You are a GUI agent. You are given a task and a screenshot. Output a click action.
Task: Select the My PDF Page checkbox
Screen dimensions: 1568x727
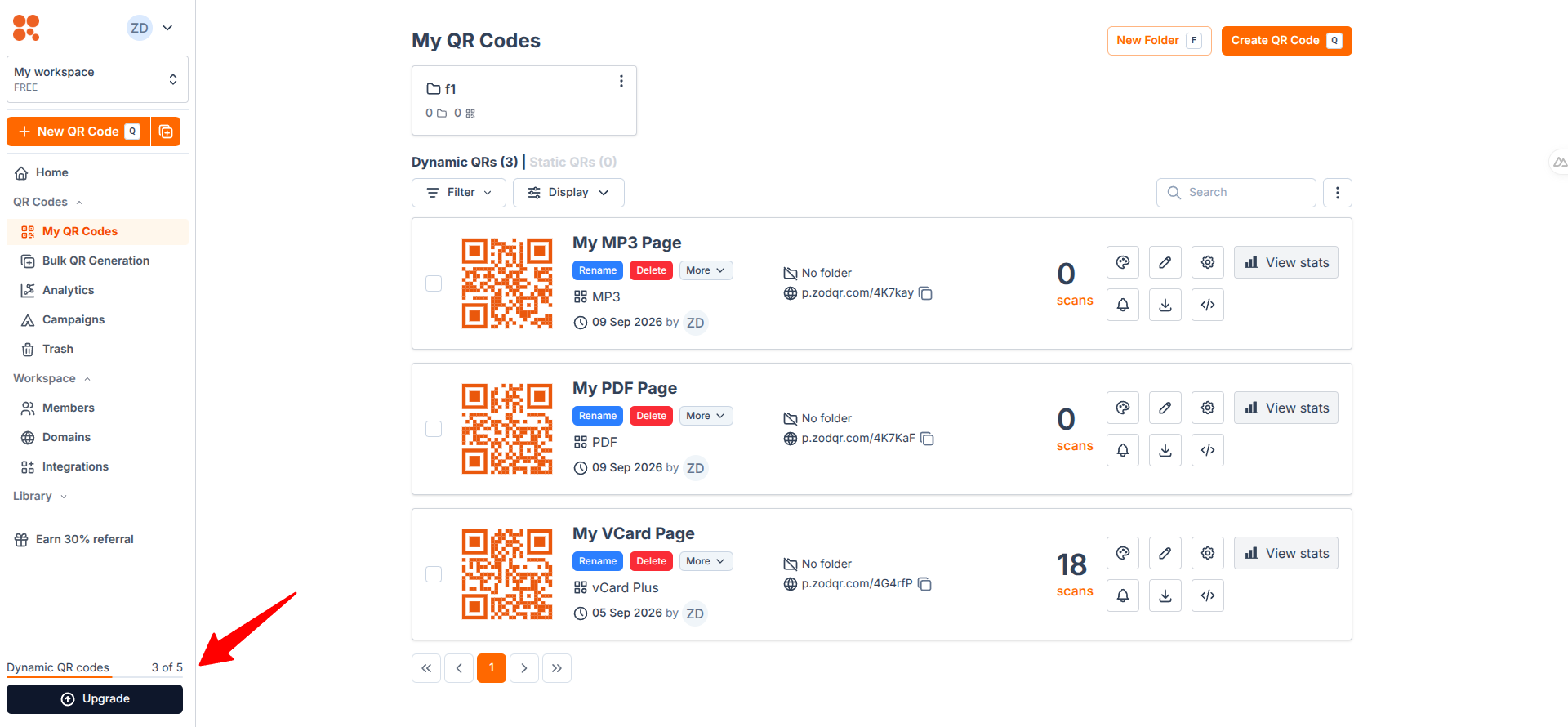point(434,429)
